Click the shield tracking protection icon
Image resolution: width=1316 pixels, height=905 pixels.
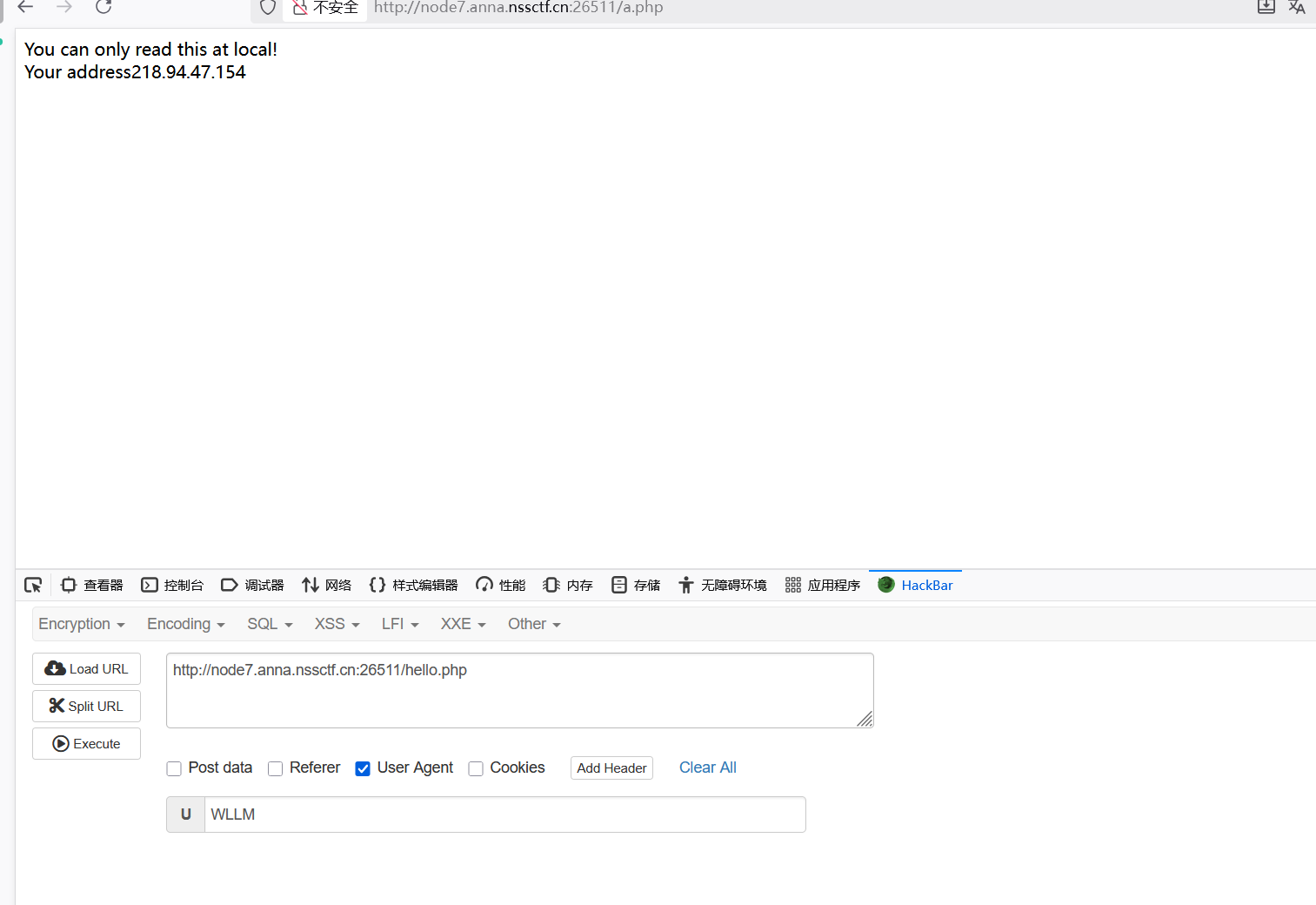268,8
